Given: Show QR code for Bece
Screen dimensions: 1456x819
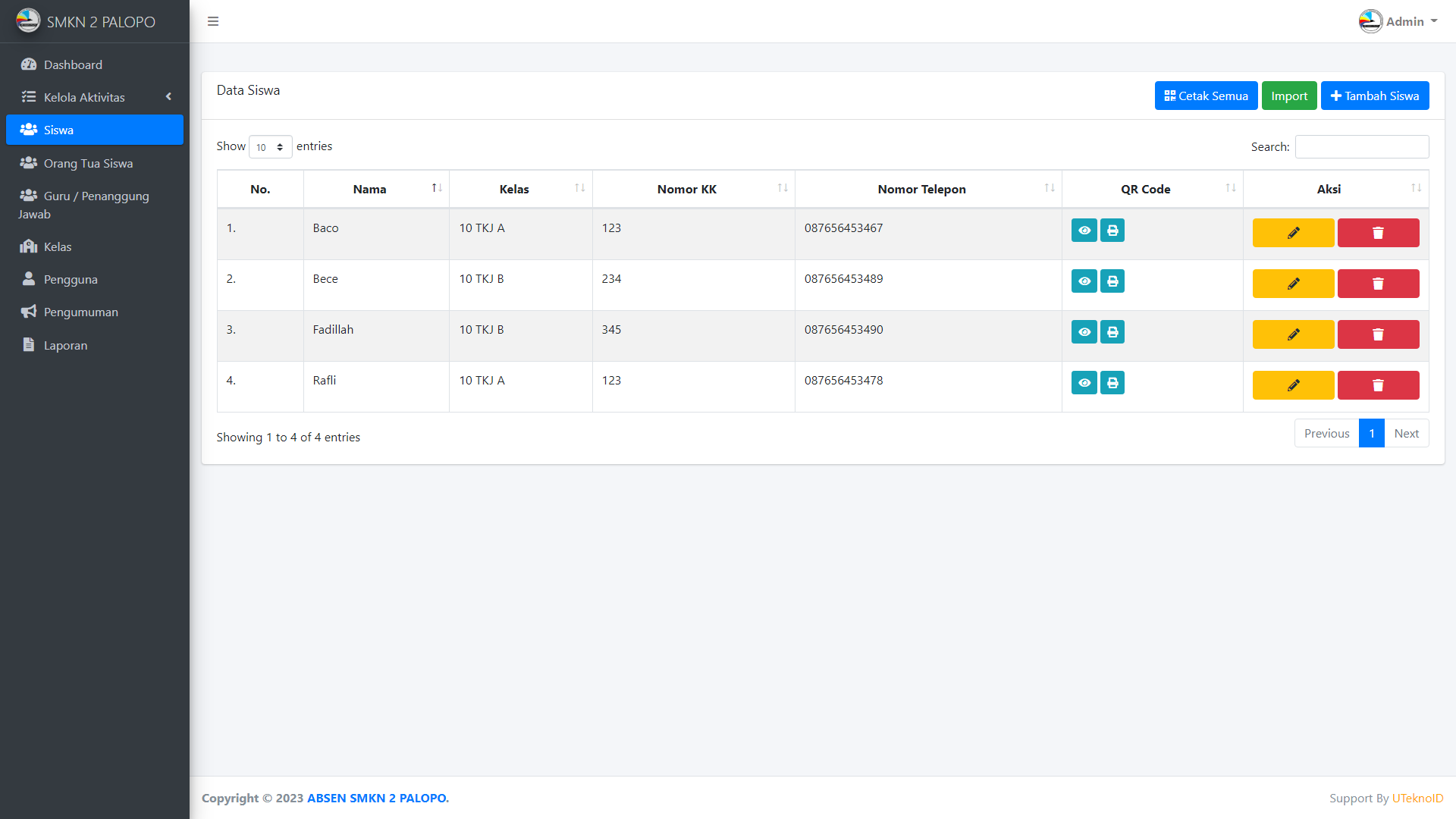Looking at the screenshot, I should tap(1084, 281).
